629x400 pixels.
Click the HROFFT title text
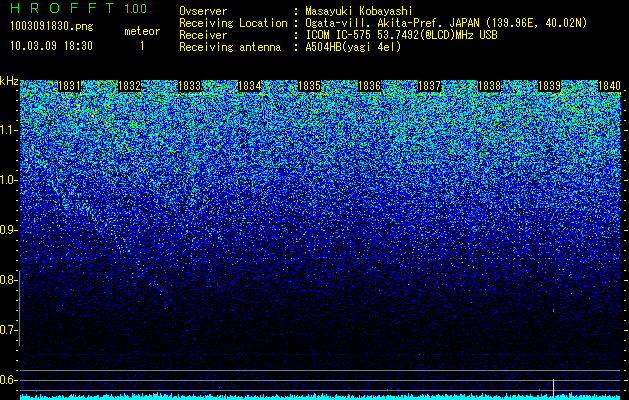[62, 8]
